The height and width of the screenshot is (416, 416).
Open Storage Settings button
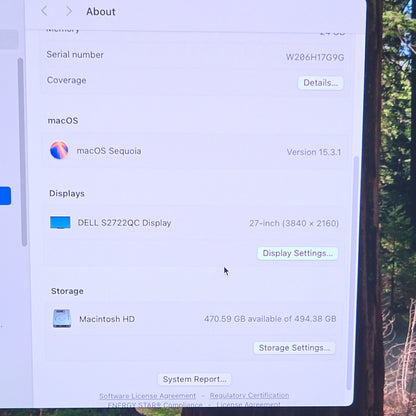(294, 348)
